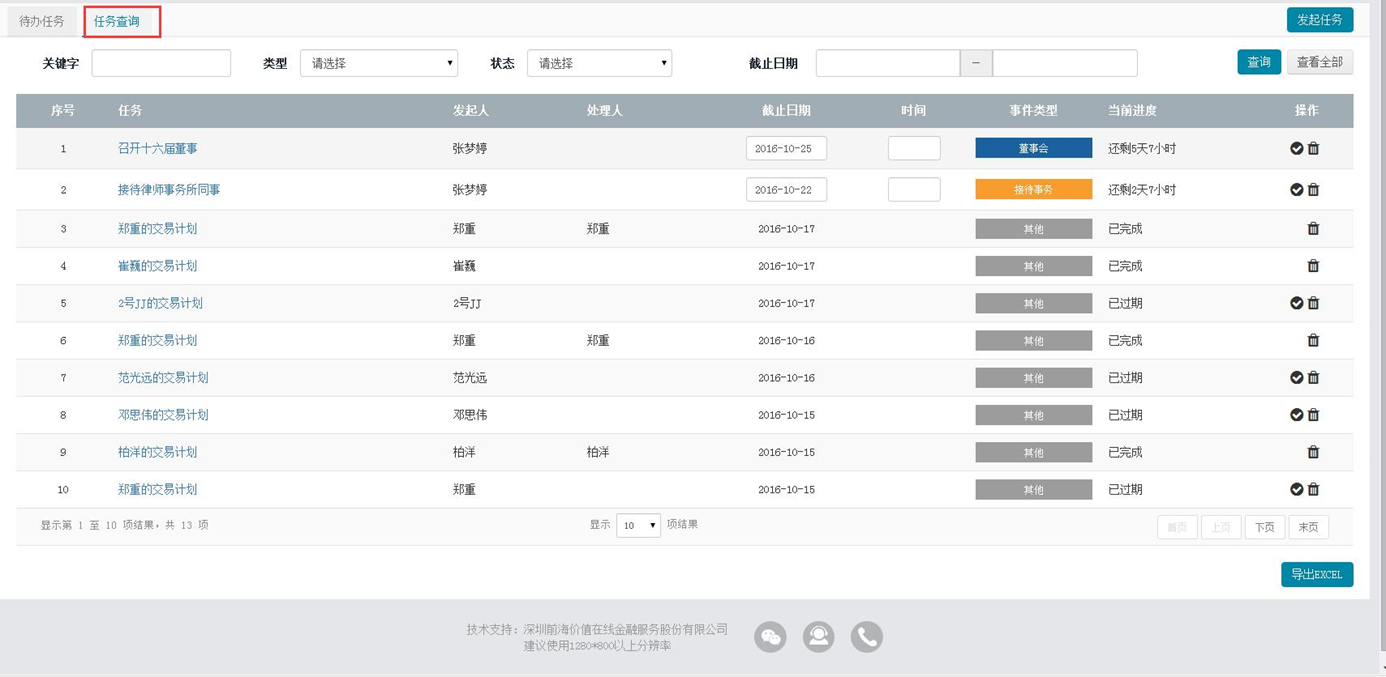Delete row 4 崔巍的交易计划
The height and width of the screenshot is (677, 1386).
pos(1313,265)
